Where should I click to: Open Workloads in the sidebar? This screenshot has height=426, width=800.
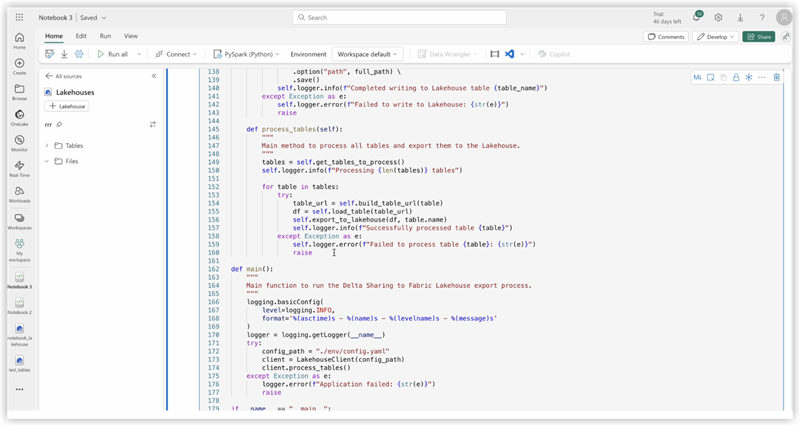click(19, 194)
